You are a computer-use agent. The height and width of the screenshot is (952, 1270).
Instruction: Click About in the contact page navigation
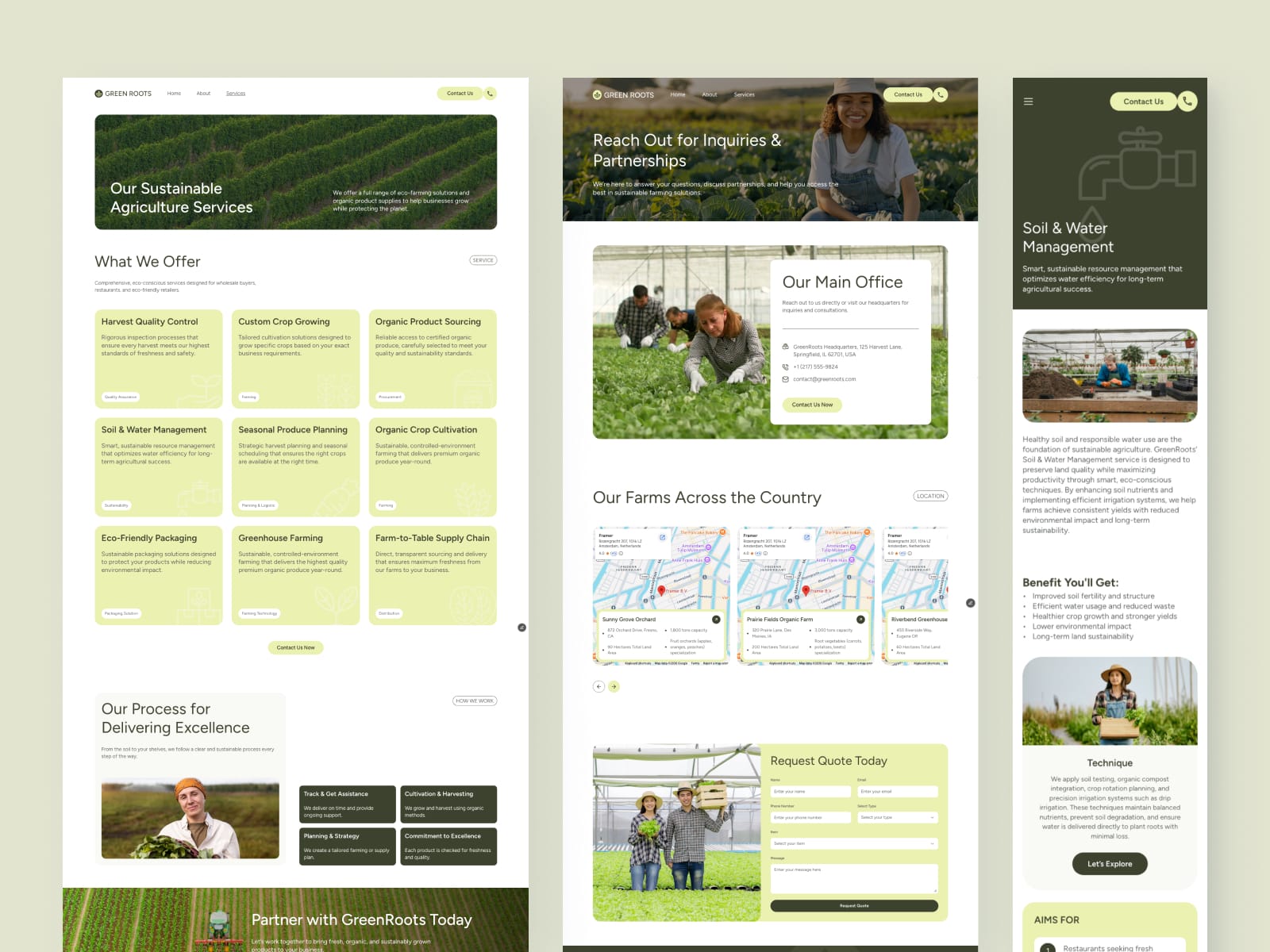pyautogui.click(x=710, y=95)
